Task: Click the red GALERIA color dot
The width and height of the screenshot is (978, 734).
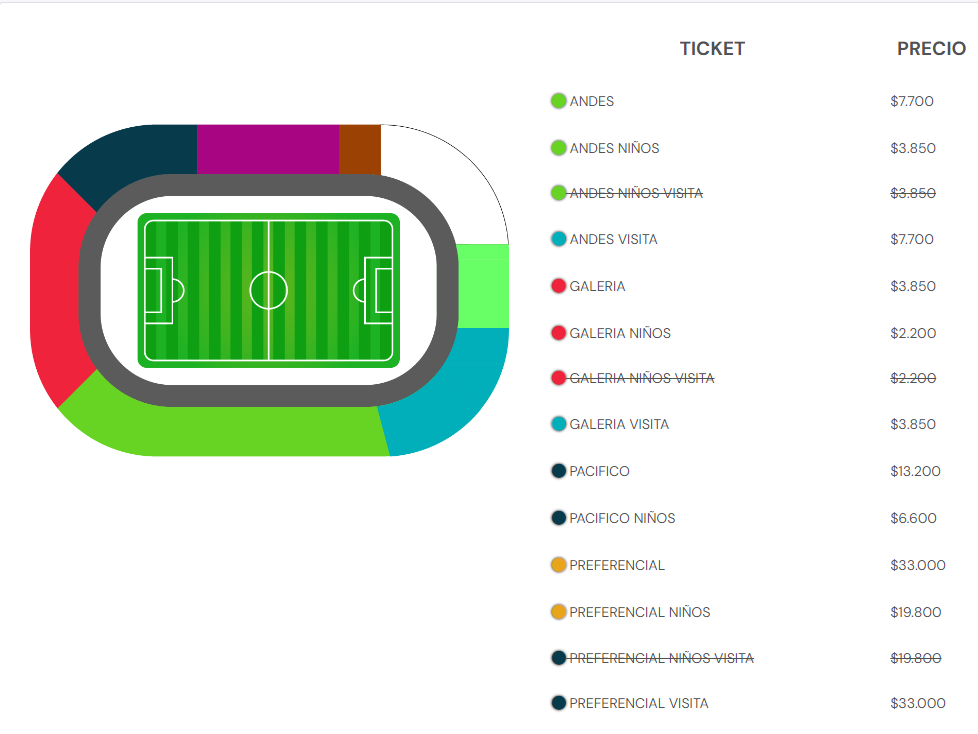Action: 558,286
